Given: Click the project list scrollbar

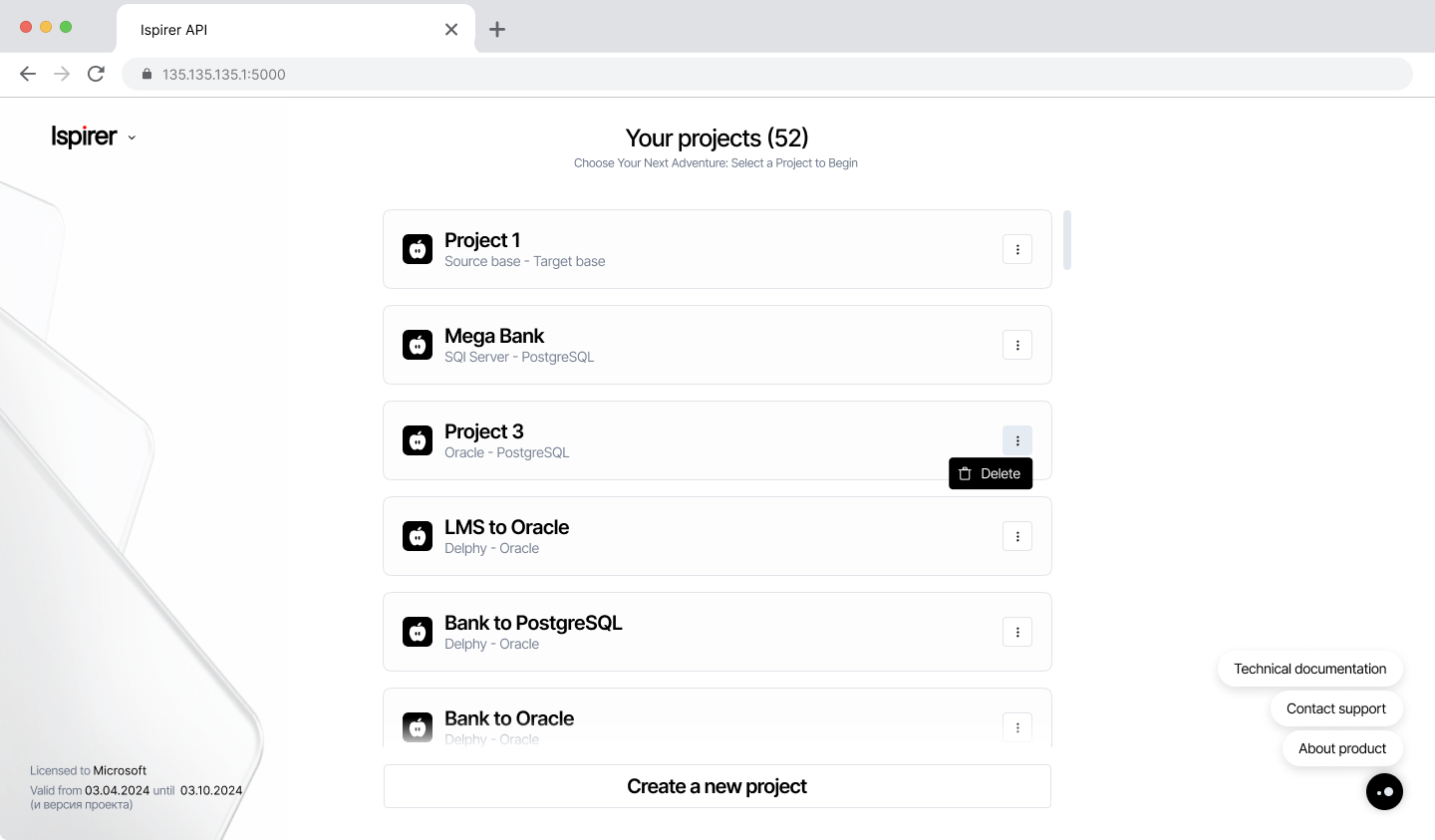Looking at the screenshot, I should point(1066,241).
